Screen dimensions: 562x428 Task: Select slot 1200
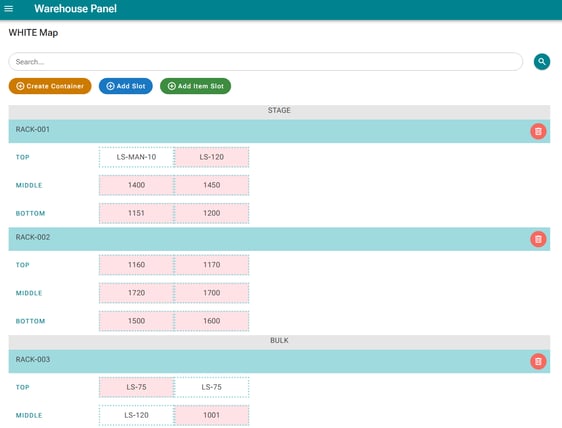[x=211, y=213]
